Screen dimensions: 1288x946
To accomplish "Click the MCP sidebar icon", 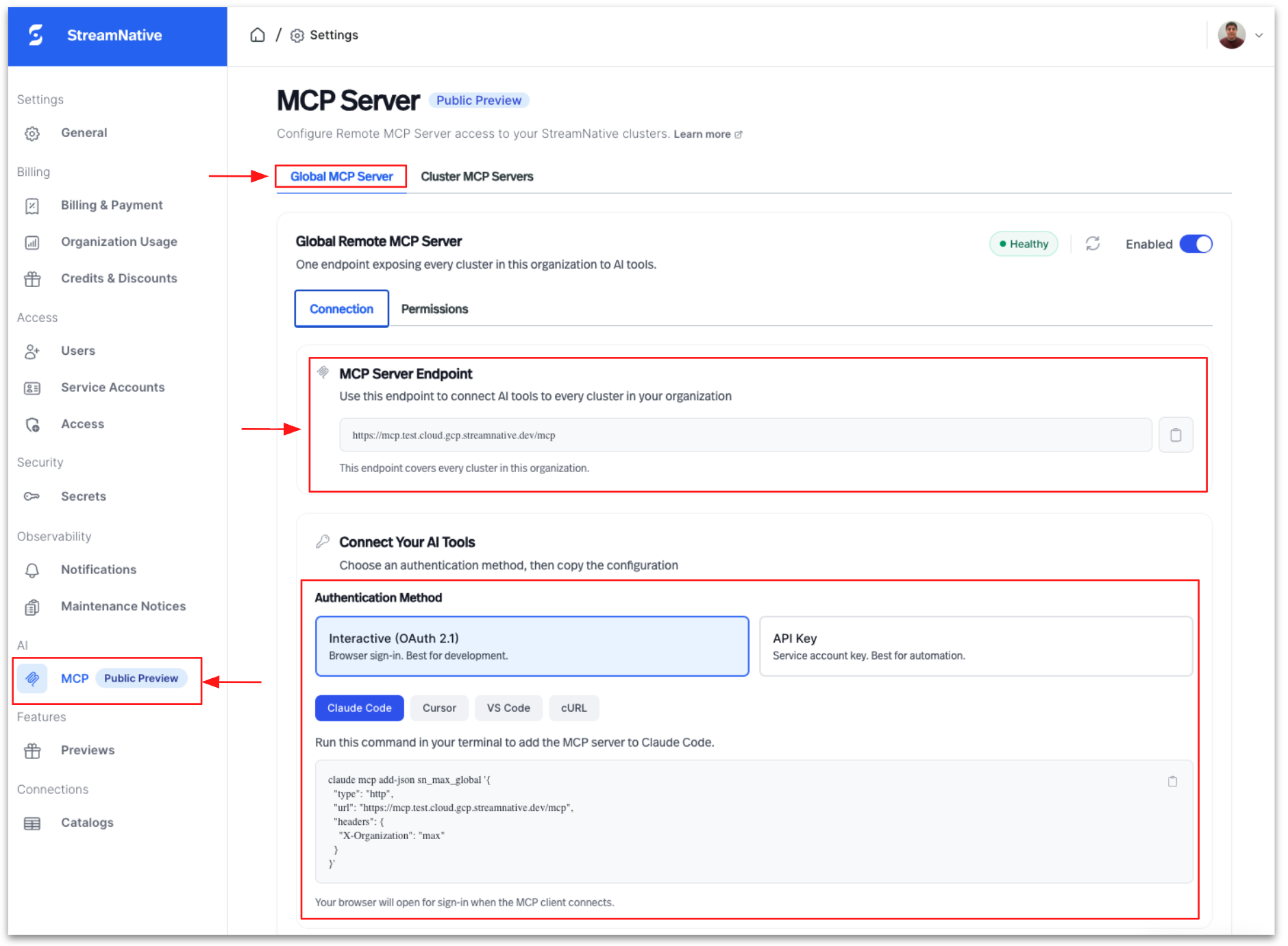I will click(x=32, y=679).
